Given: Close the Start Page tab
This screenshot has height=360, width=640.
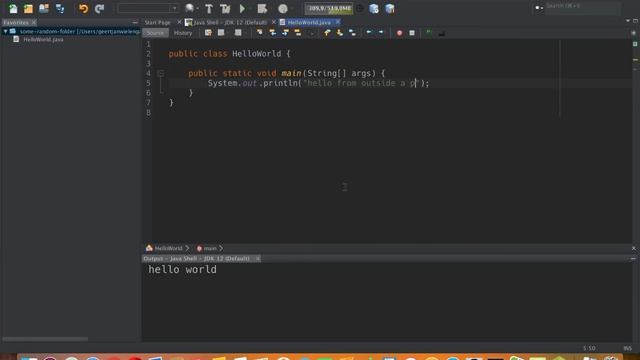Looking at the screenshot, I should tap(179, 22).
